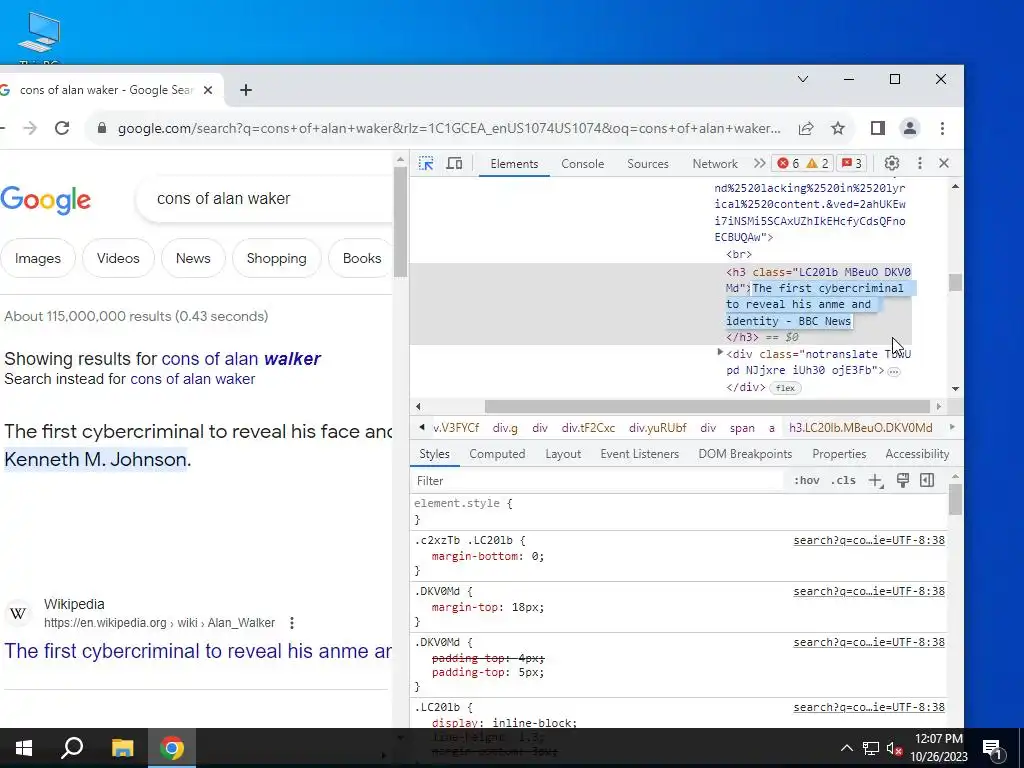Close the 'cons of alan waker' tab
The image size is (1024, 768).
tap(208, 90)
